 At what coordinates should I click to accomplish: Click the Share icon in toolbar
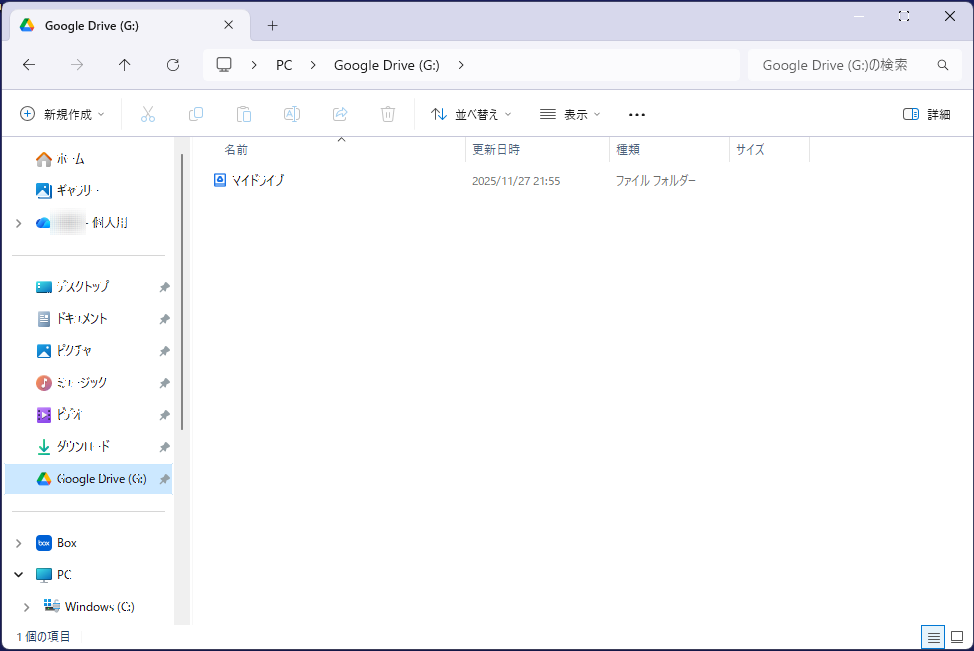point(340,114)
